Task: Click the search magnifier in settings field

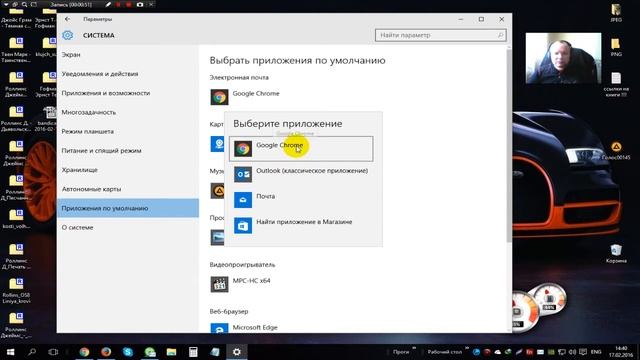Action: [x=500, y=35]
